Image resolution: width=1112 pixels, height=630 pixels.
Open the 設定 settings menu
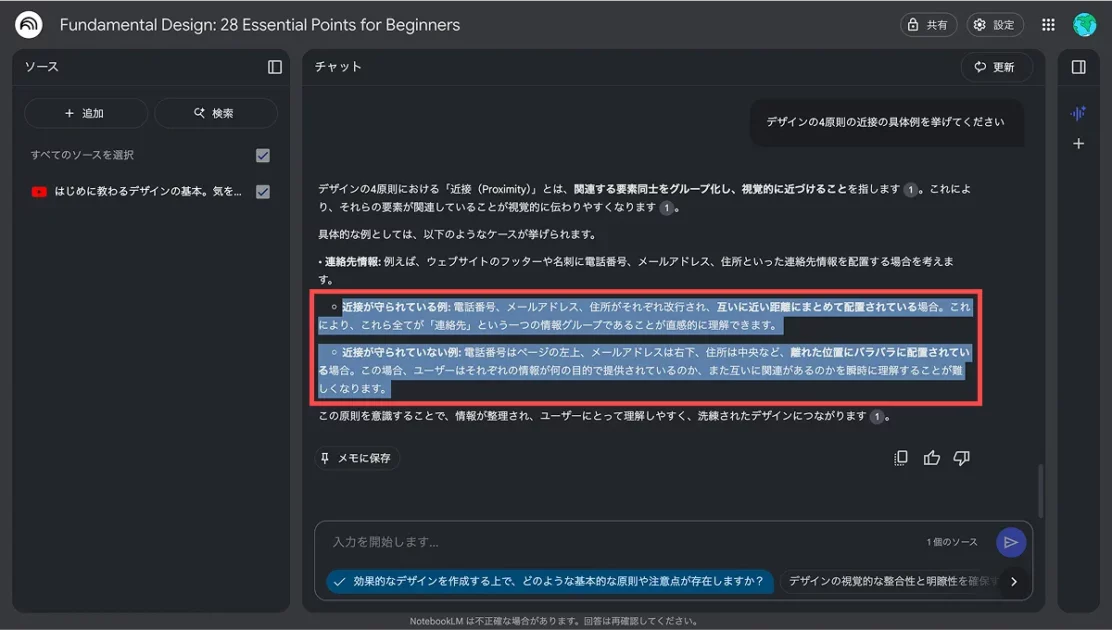[x=994, y=25]
